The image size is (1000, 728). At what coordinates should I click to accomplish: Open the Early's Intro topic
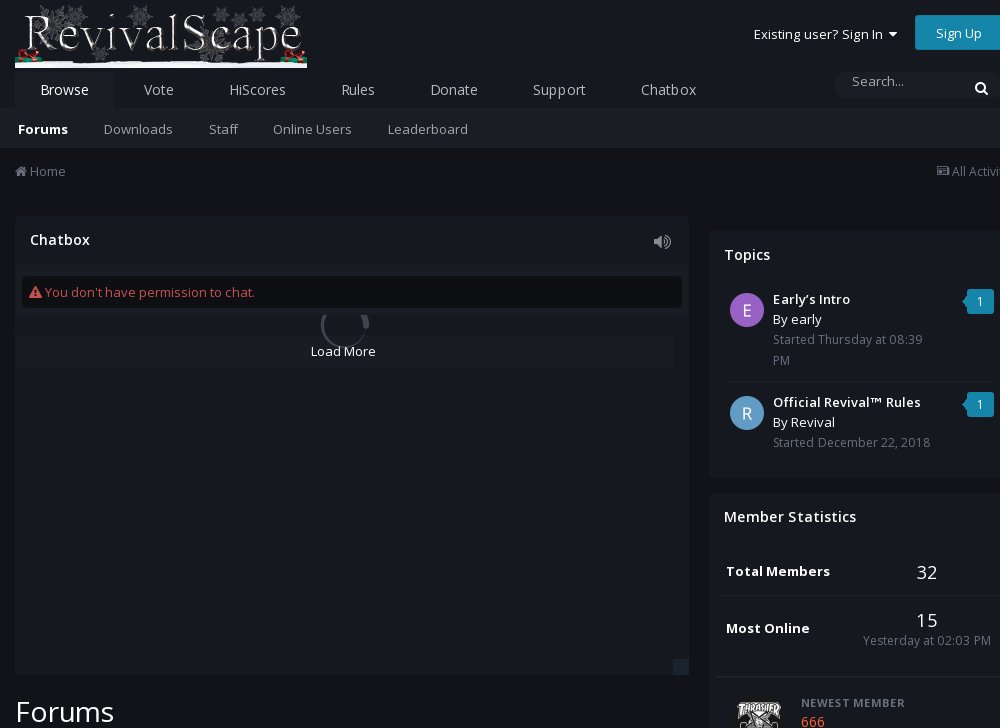(x=811, y=299)
